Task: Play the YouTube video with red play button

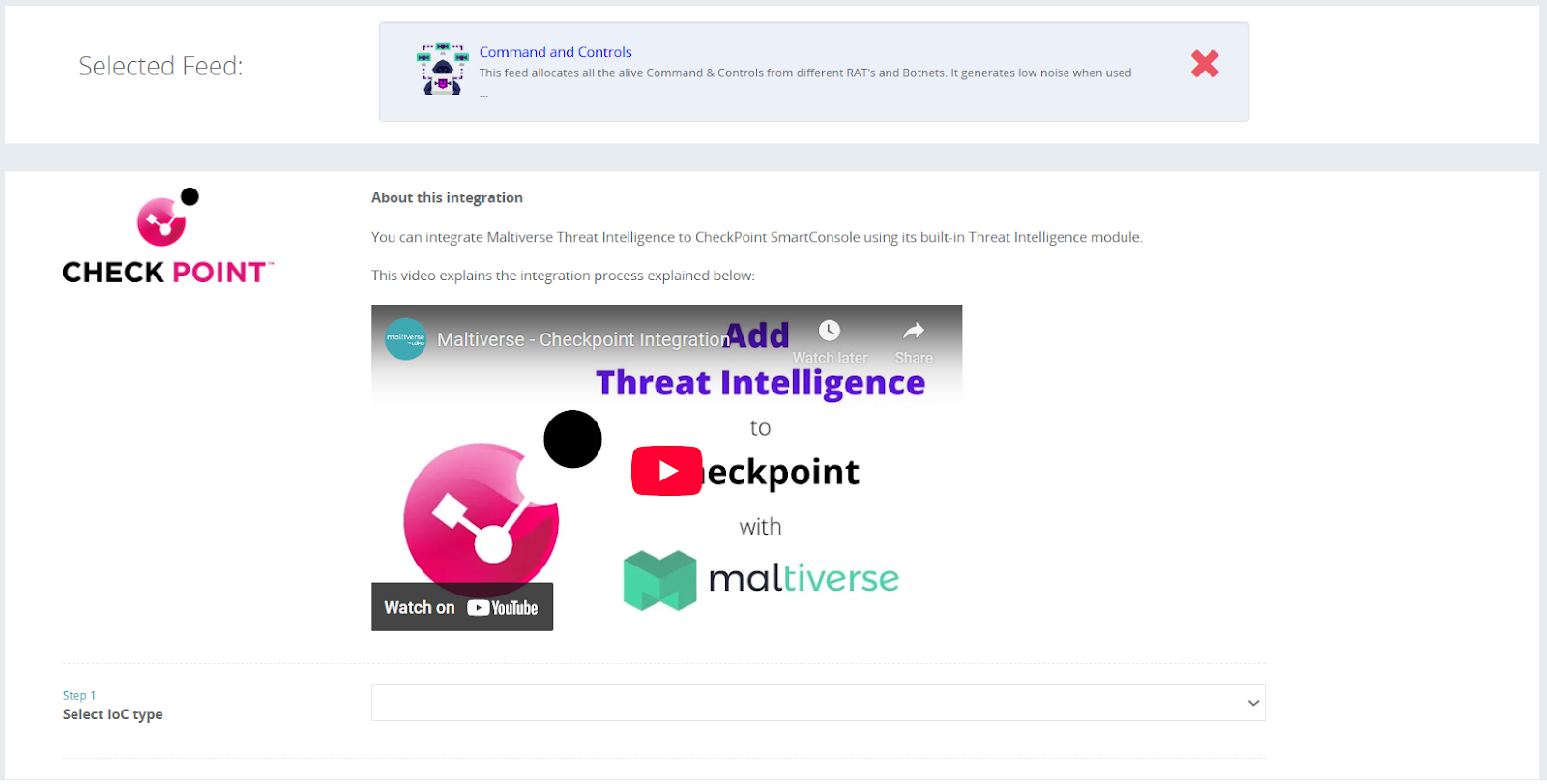Action: coord(667,471)
